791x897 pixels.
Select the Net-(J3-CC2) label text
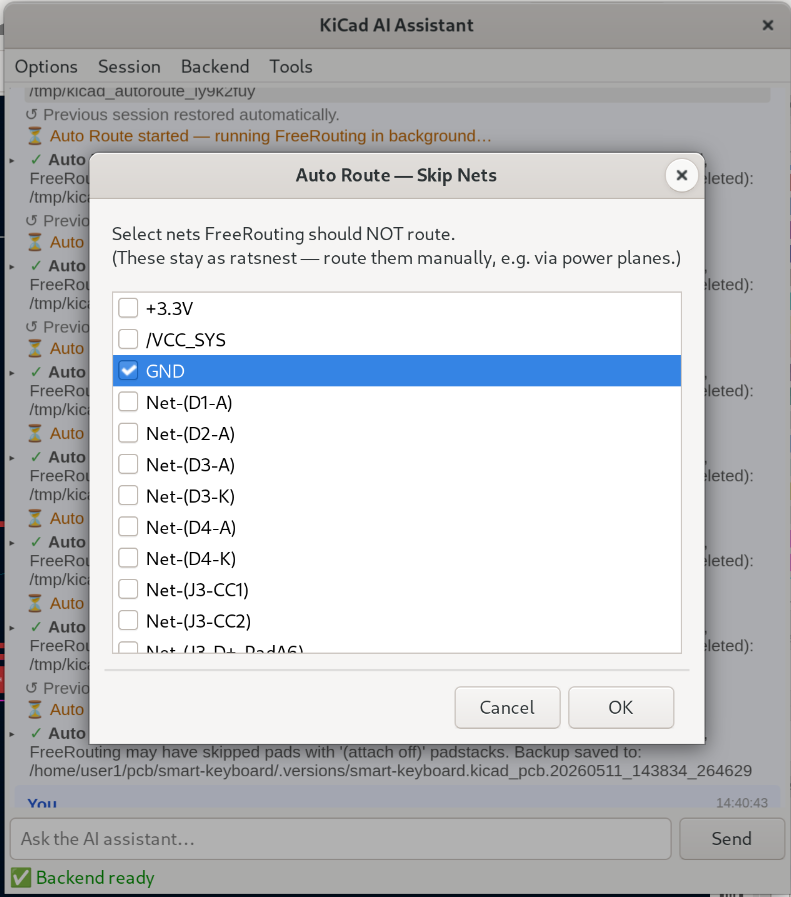point(198,621)
